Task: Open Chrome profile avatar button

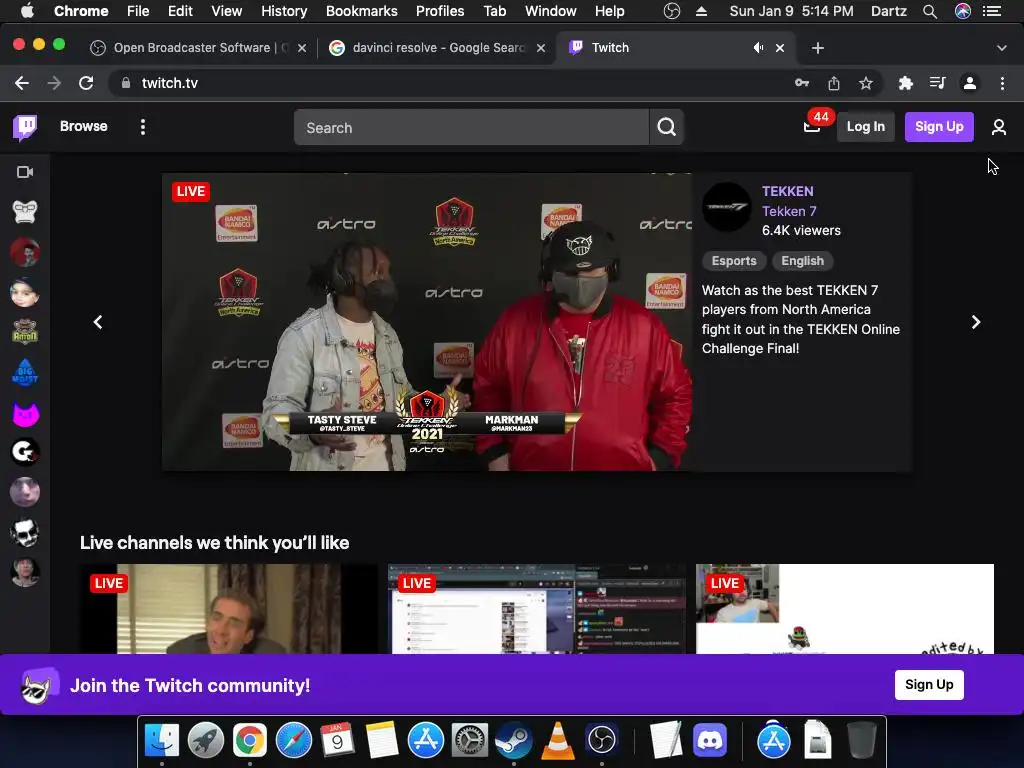Action: pyautogui.click(x=970, y=83)
